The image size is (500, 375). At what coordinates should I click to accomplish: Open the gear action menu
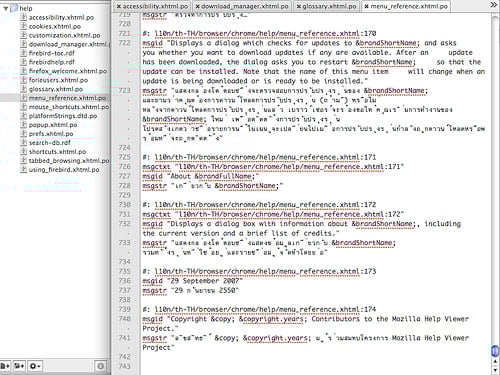point(35,366)
